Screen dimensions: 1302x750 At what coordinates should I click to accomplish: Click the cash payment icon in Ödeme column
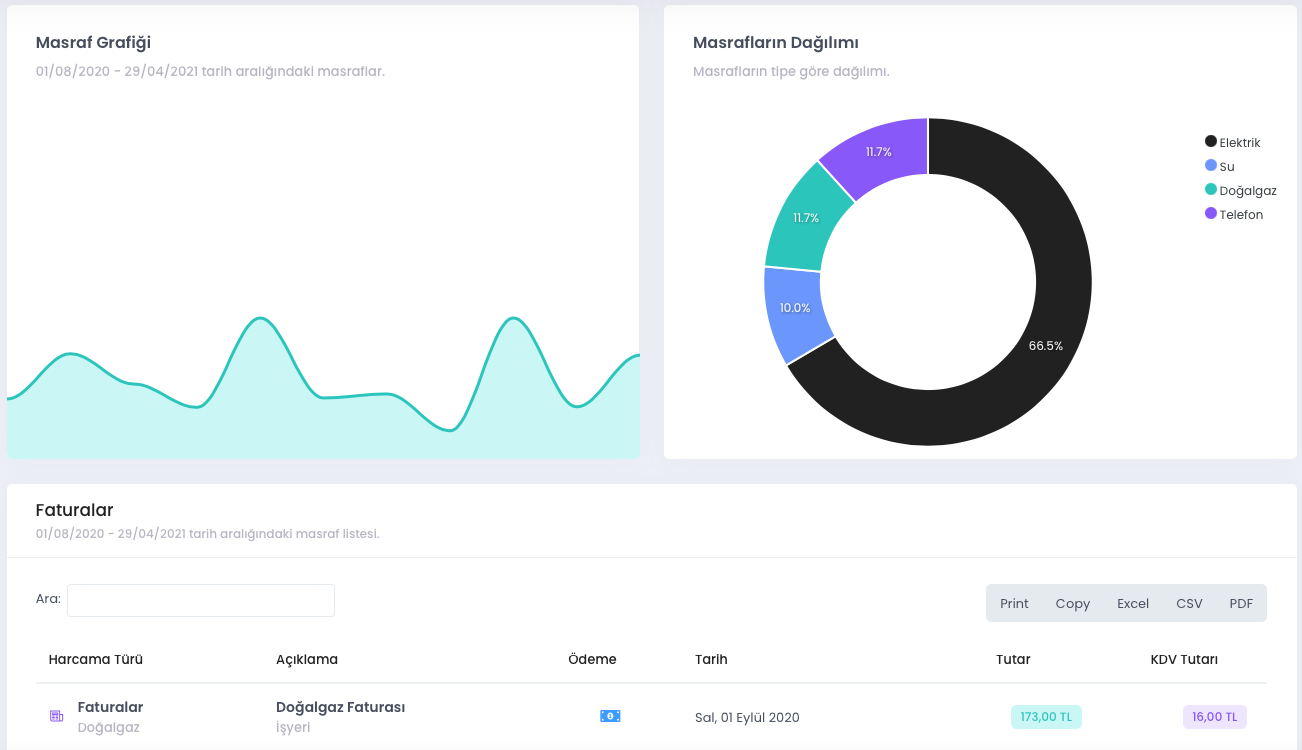[x=610, y=716]
